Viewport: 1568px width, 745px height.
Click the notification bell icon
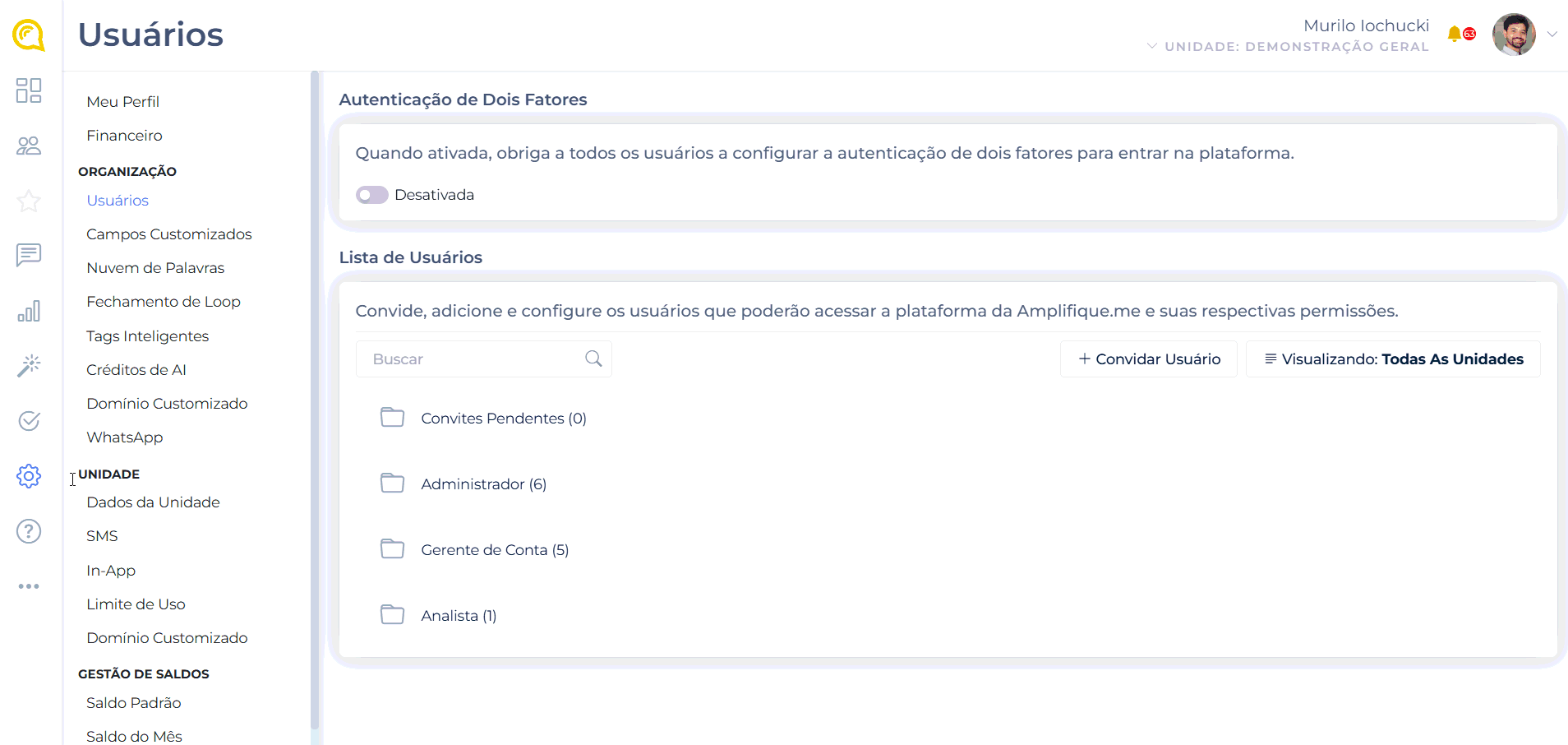click(x=1455, y=34)
